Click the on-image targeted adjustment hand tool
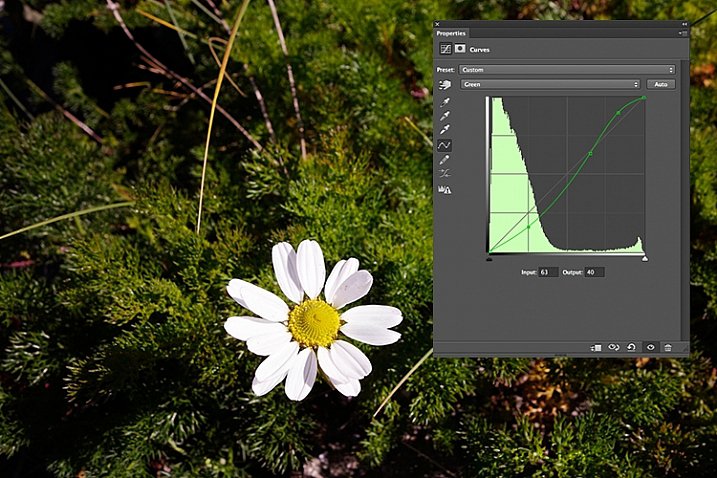717x478 pixels. point(445,85)
